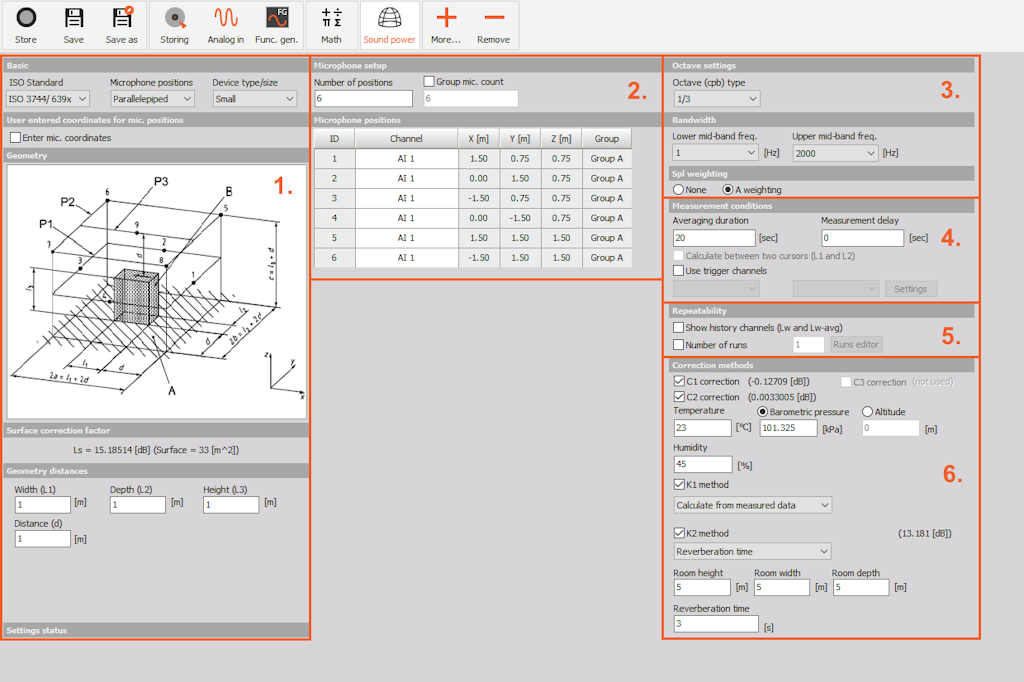Click the Height (L3) field
The height and width of the screenshot is (682, 1024).
[231, 504]
